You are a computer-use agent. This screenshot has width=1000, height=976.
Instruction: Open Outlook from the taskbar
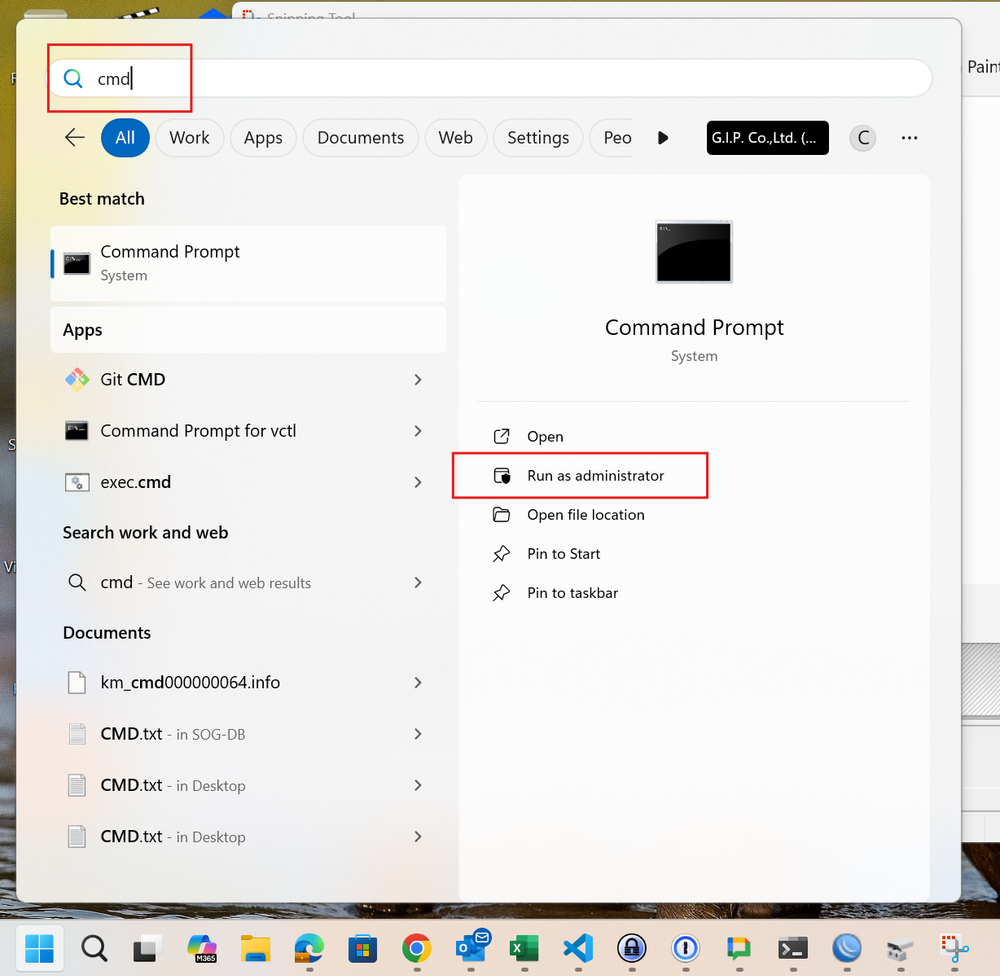tap(472, 947)
